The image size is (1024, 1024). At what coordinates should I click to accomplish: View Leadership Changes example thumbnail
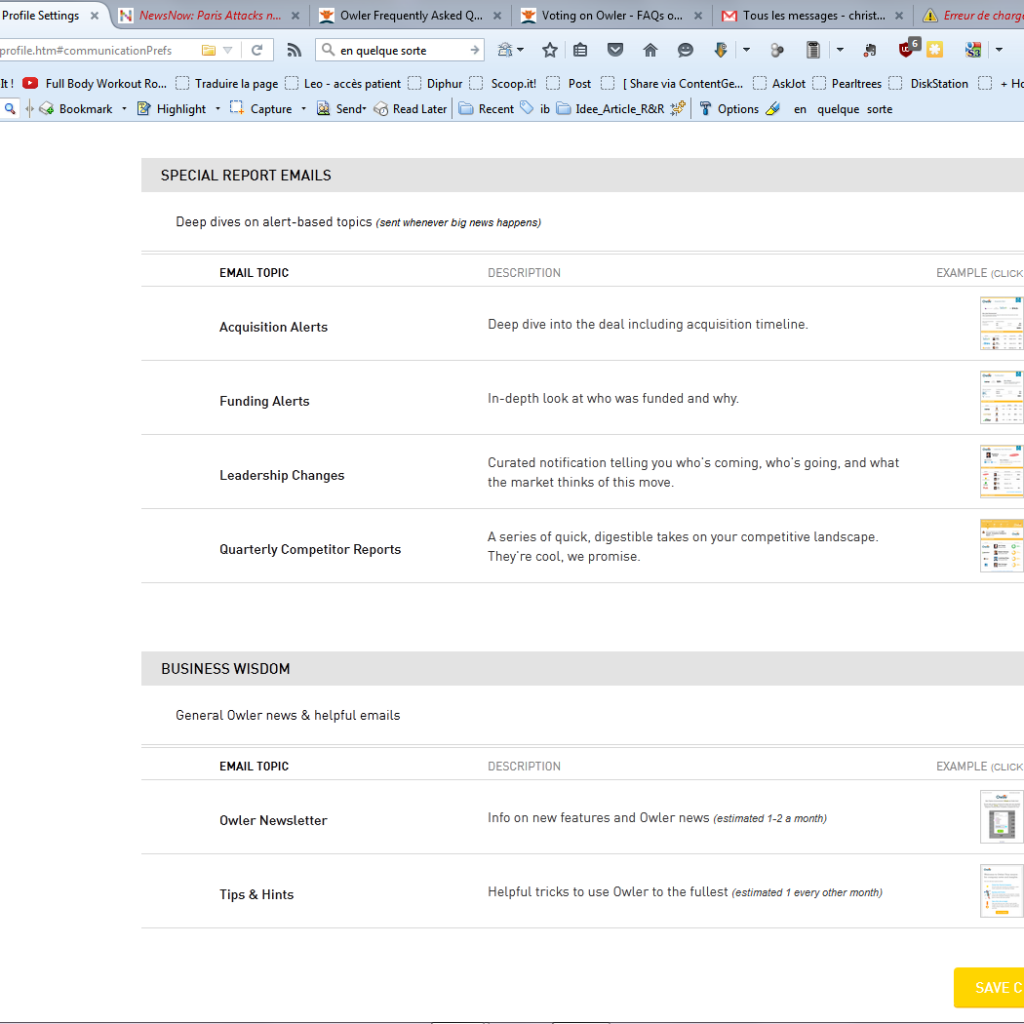click(1002, 472)
